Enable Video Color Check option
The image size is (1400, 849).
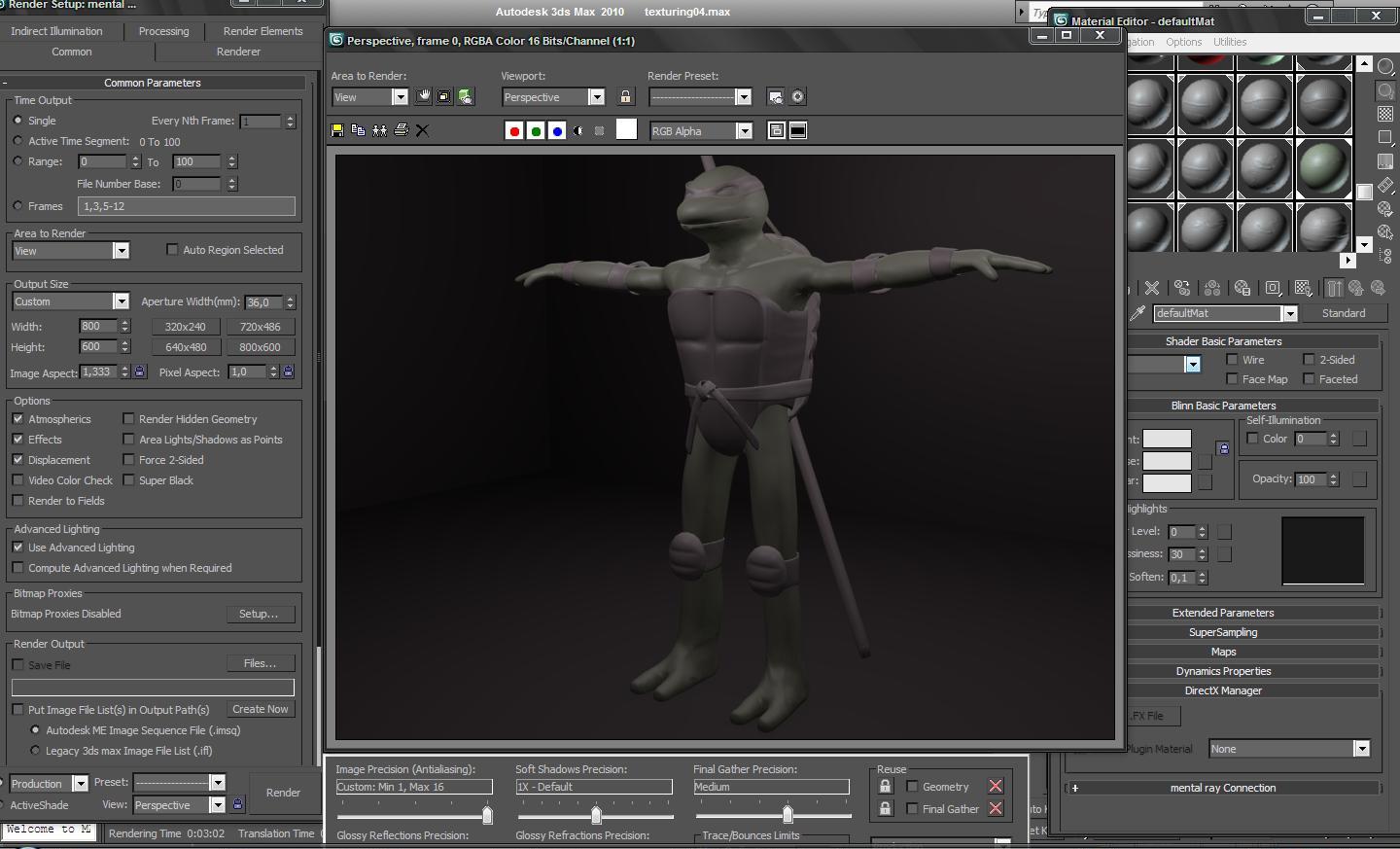click(x=17, y=480)
